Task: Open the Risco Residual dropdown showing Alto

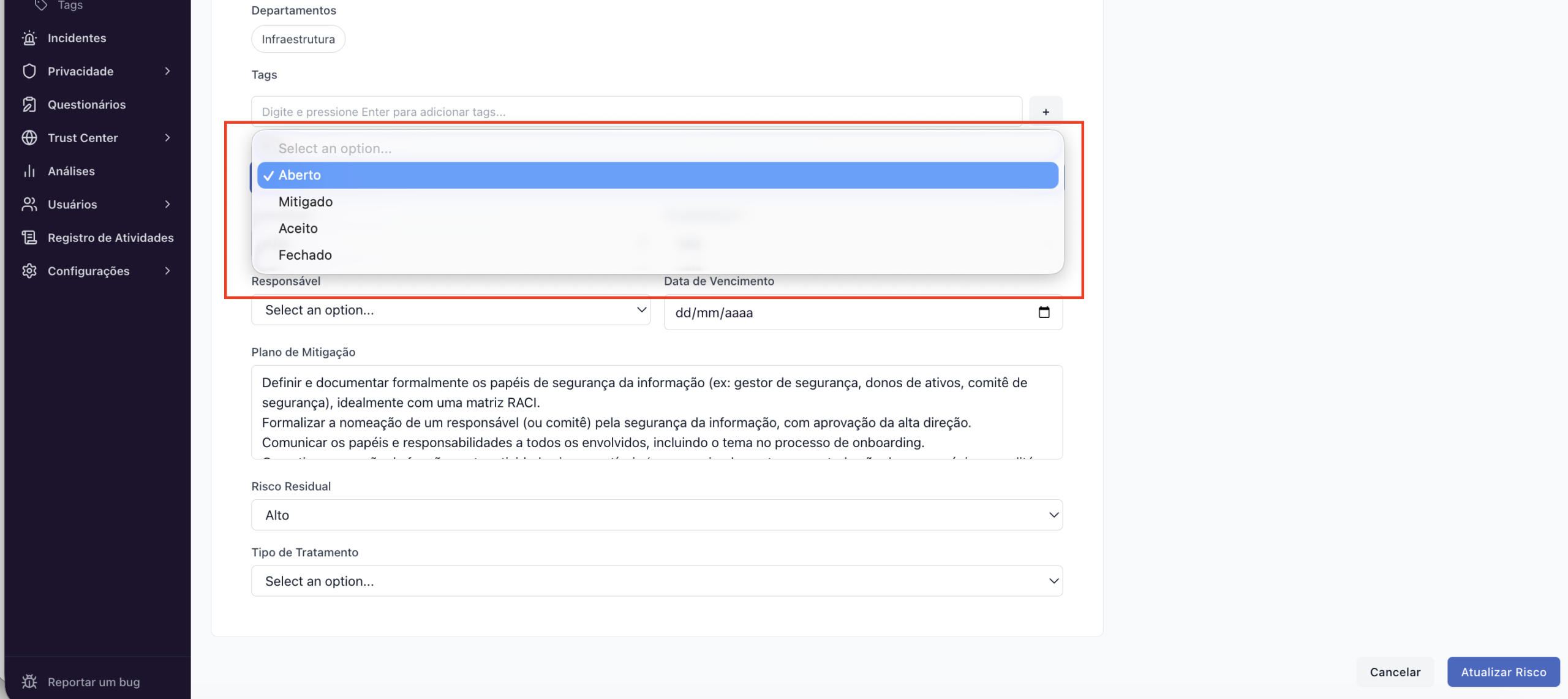Action: click(x=657, y=515)
